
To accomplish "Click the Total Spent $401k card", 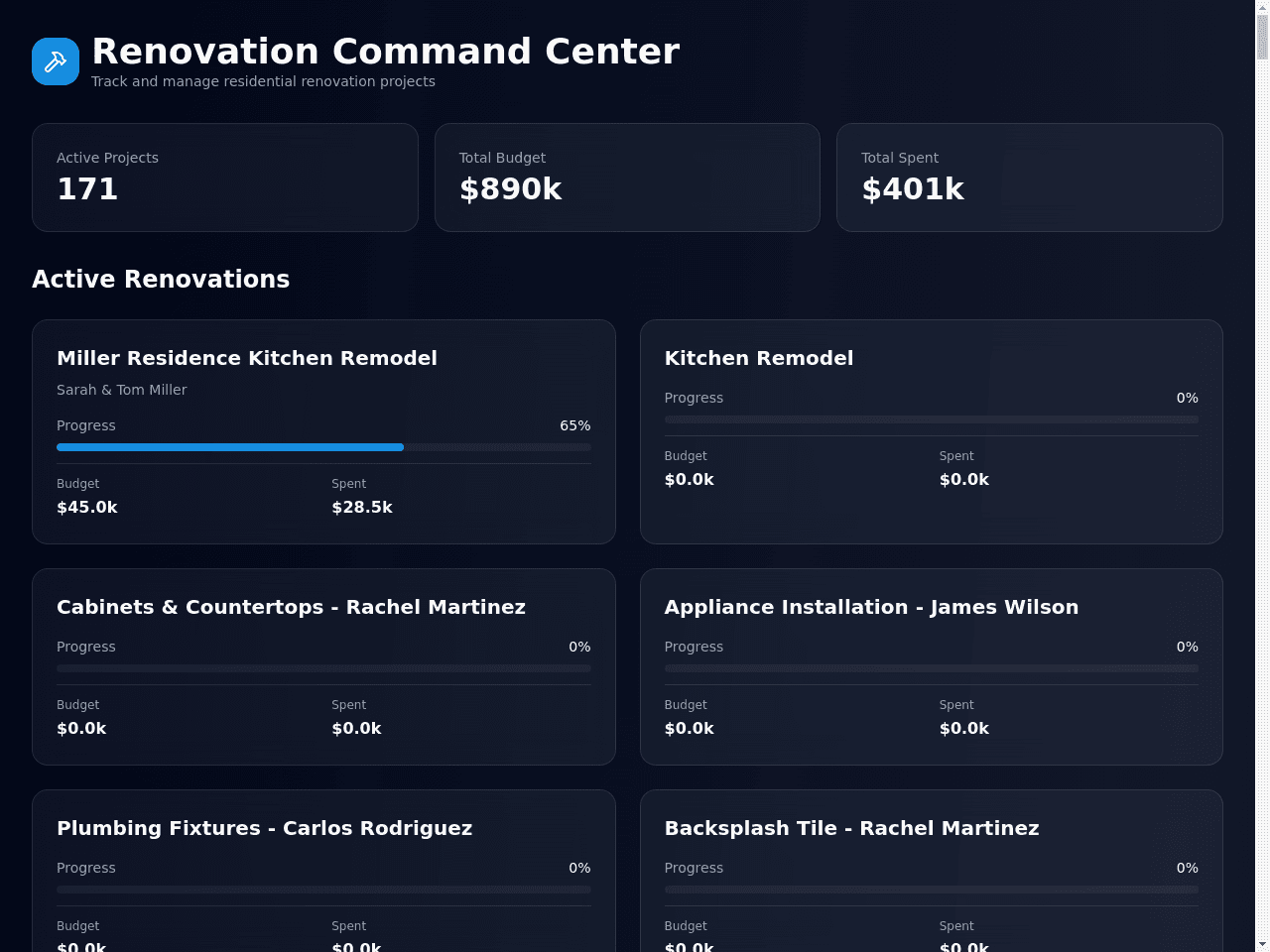I will [1030, 178].
